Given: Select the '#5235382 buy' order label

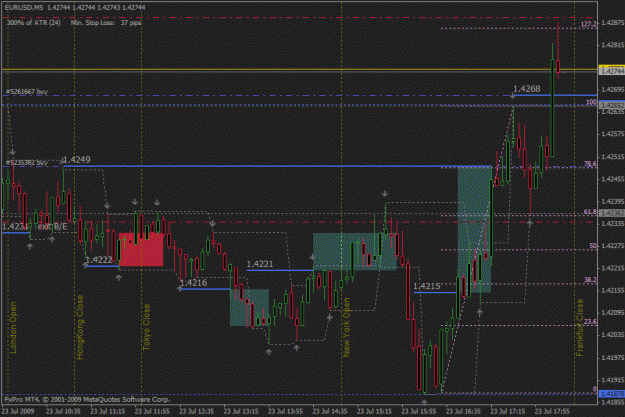Looking at the screenshot, I should click(27, 163).
